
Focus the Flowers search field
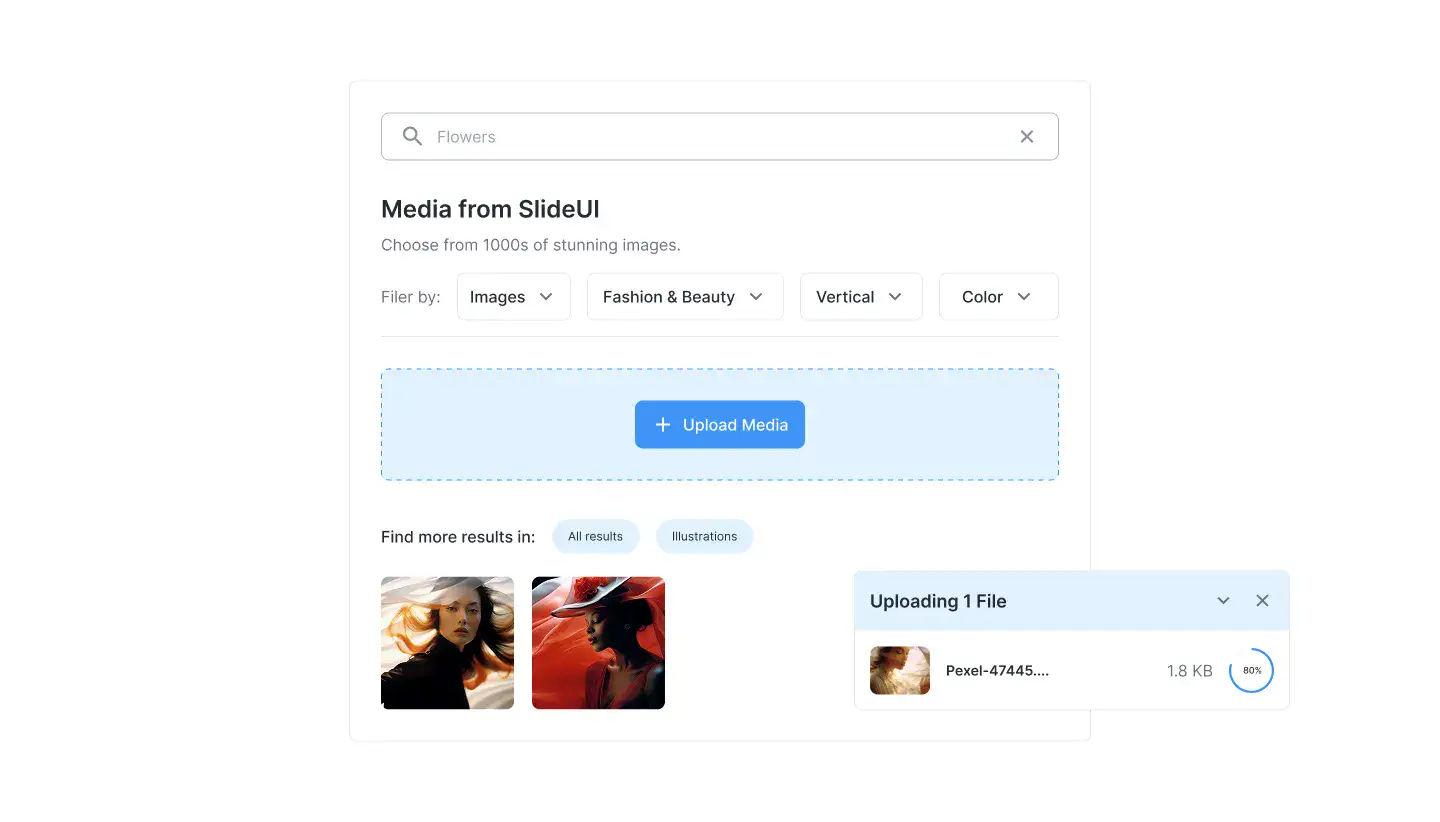720,137
